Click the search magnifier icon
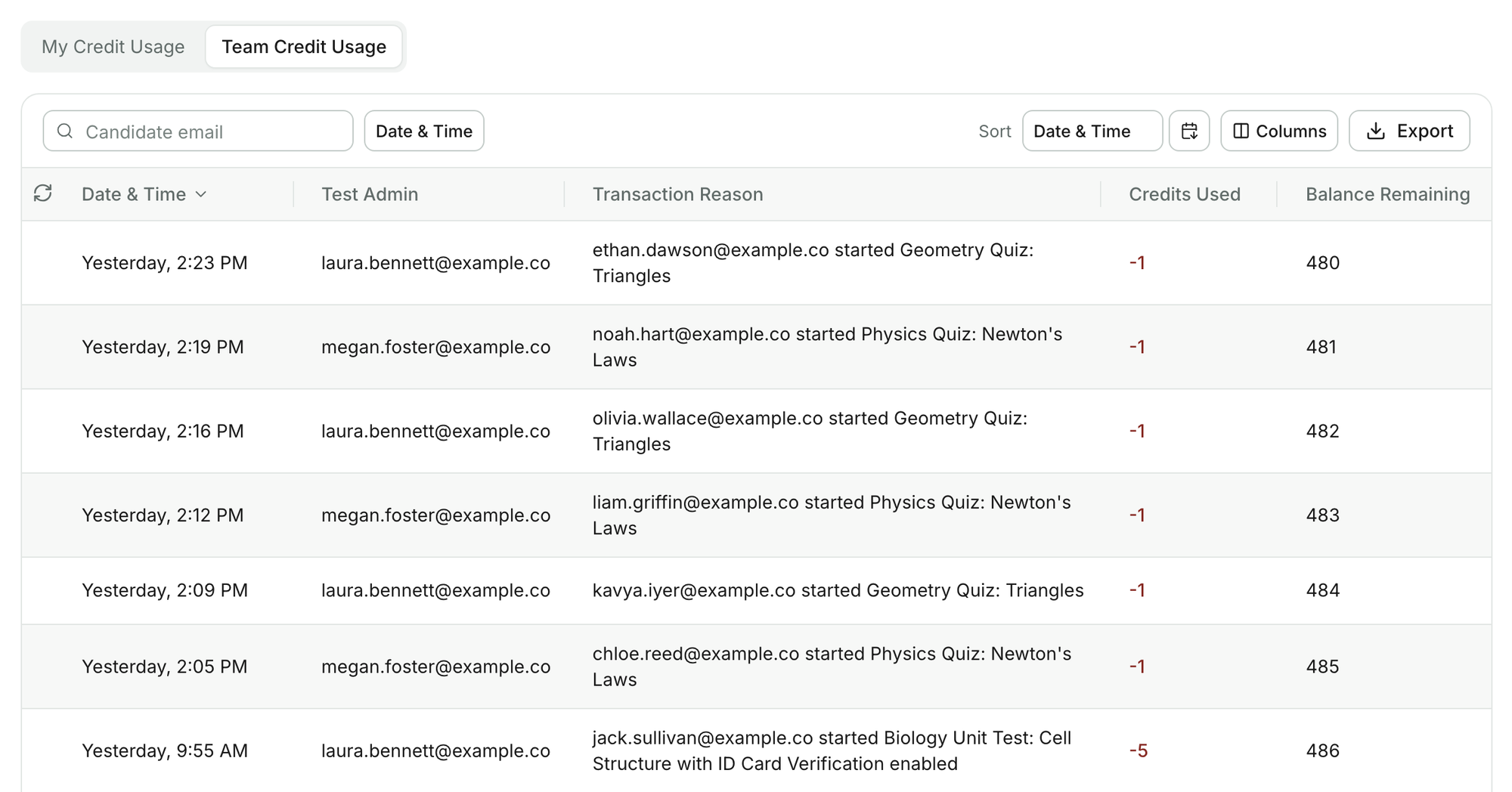 pyautogui.click(x=65, y=131)
